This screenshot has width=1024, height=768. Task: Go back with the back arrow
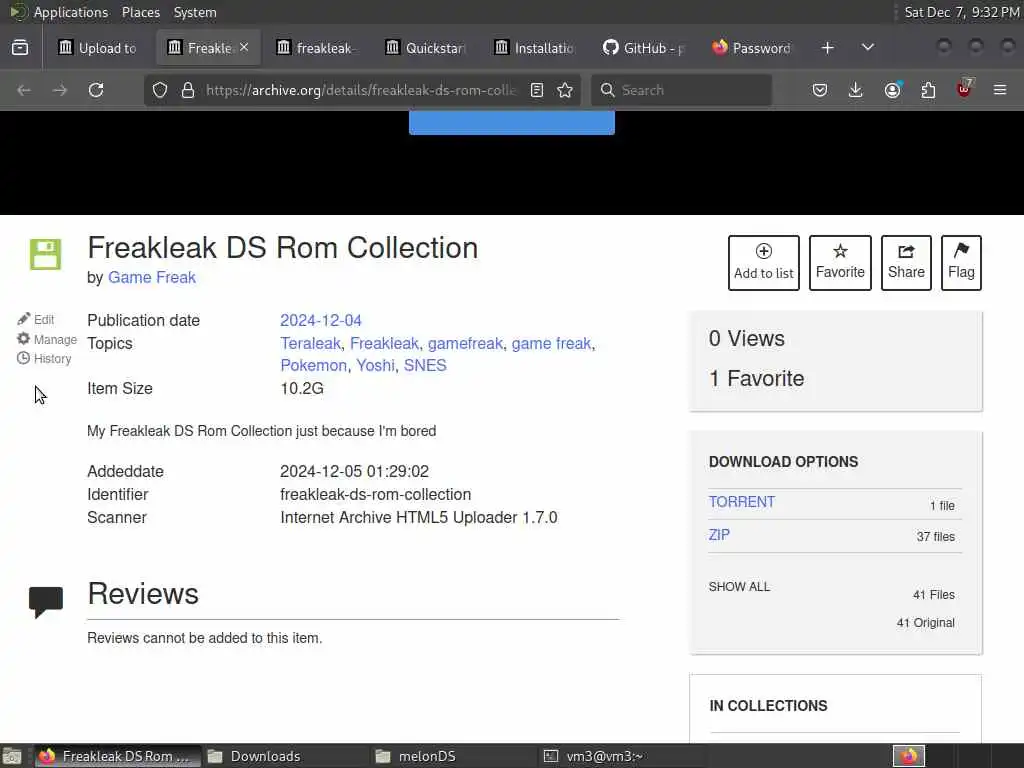(24, 90)
